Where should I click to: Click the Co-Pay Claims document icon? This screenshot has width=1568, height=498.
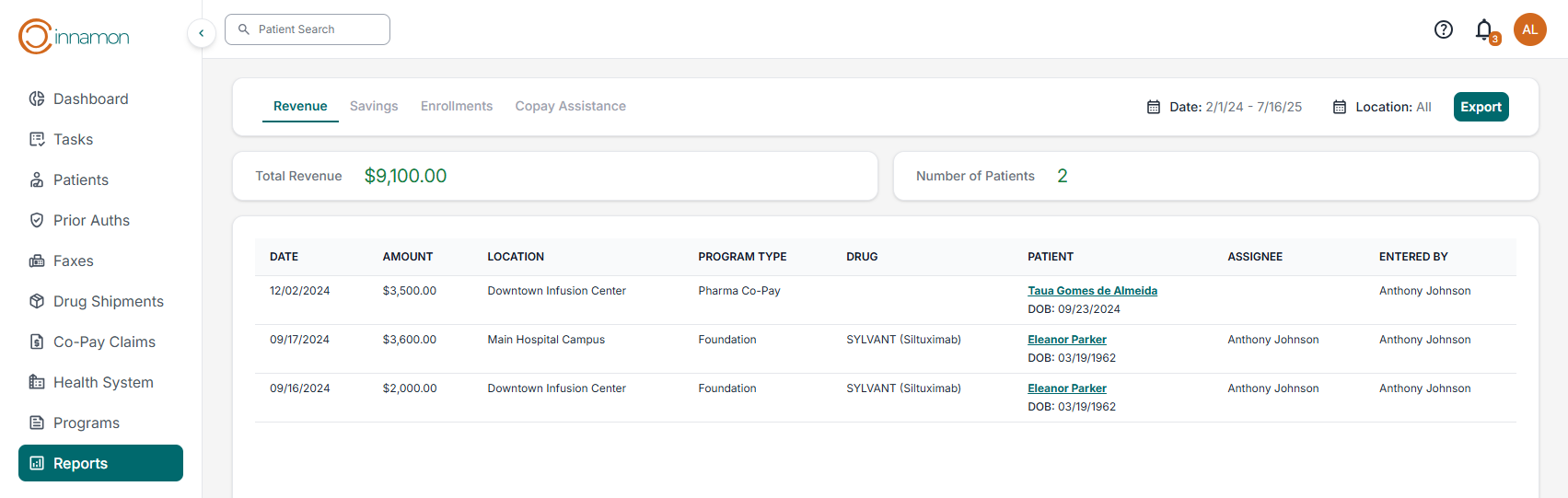pyautogui.click(x=37, y=342)
